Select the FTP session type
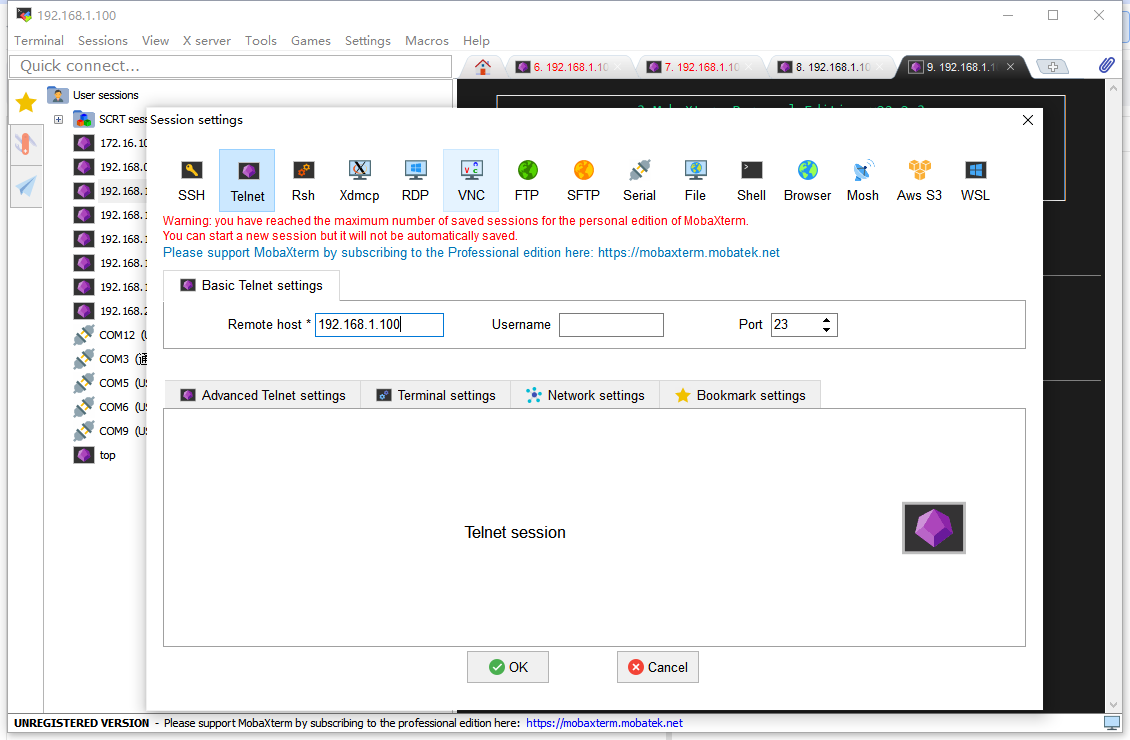This screenshot has height=740, width=1130. 527,180
